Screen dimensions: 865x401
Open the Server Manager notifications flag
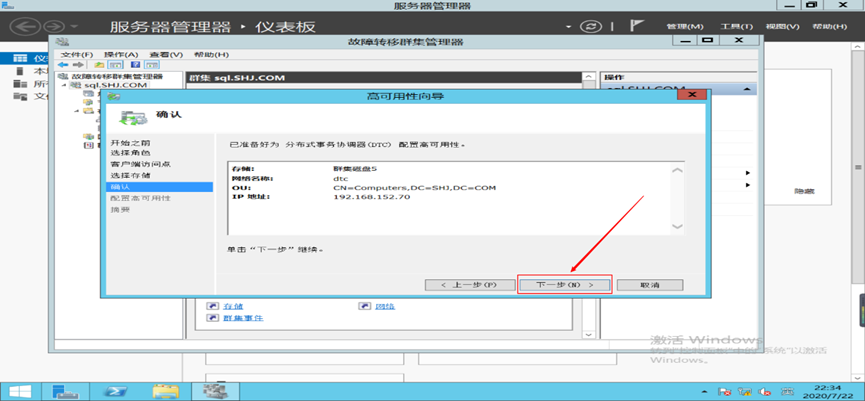pos(637,26)
